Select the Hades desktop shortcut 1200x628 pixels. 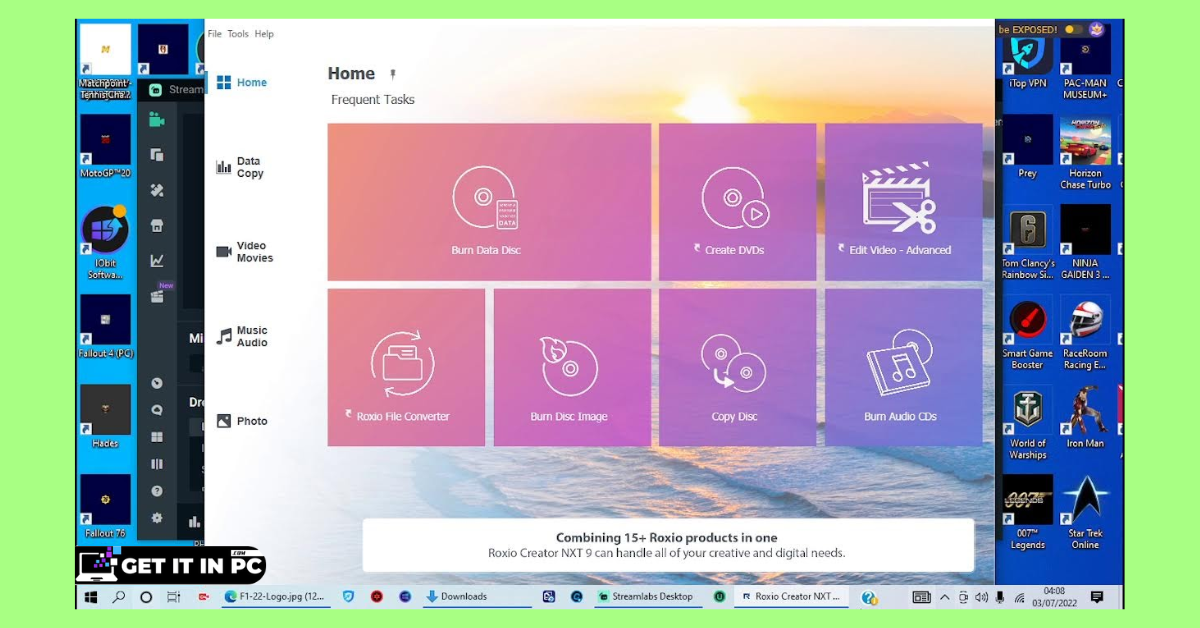(x=105, y=417)
